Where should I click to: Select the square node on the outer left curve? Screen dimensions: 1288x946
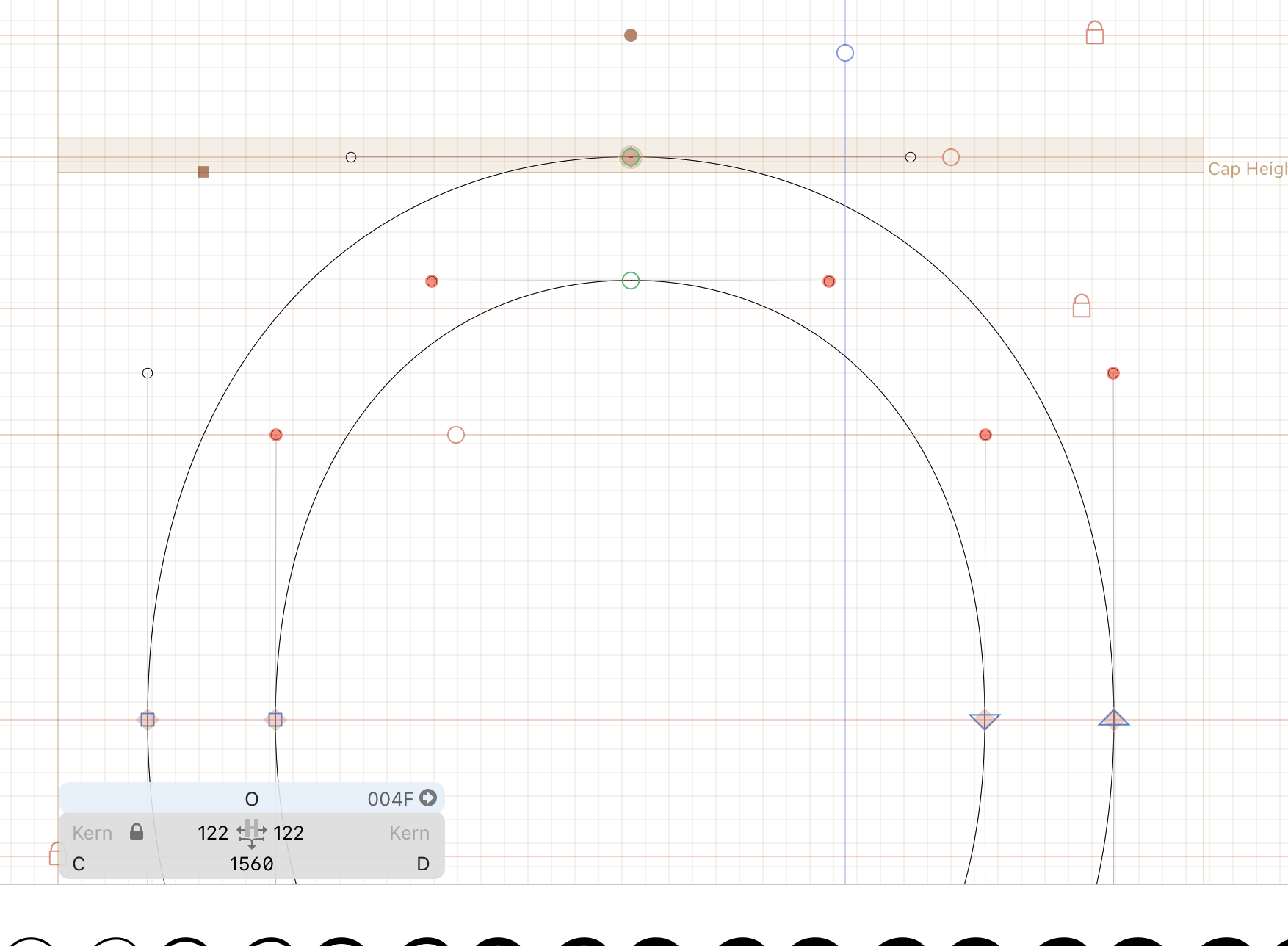(148, 720)
